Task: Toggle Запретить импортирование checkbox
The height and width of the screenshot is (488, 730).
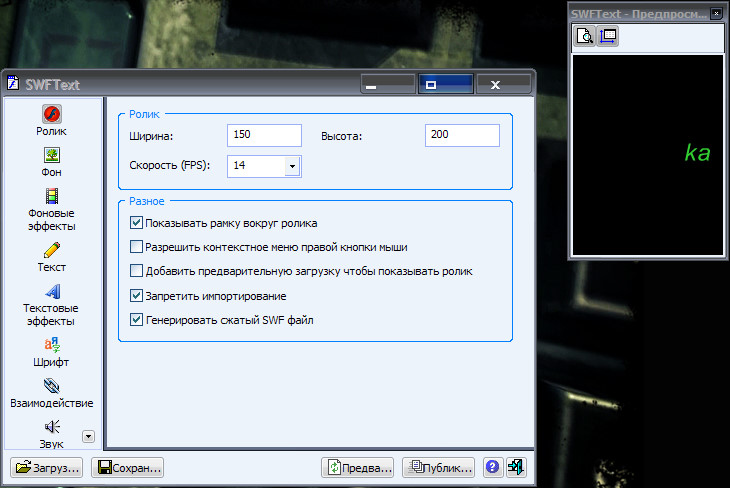Action: pyautogui.click(x=136, y=295)
